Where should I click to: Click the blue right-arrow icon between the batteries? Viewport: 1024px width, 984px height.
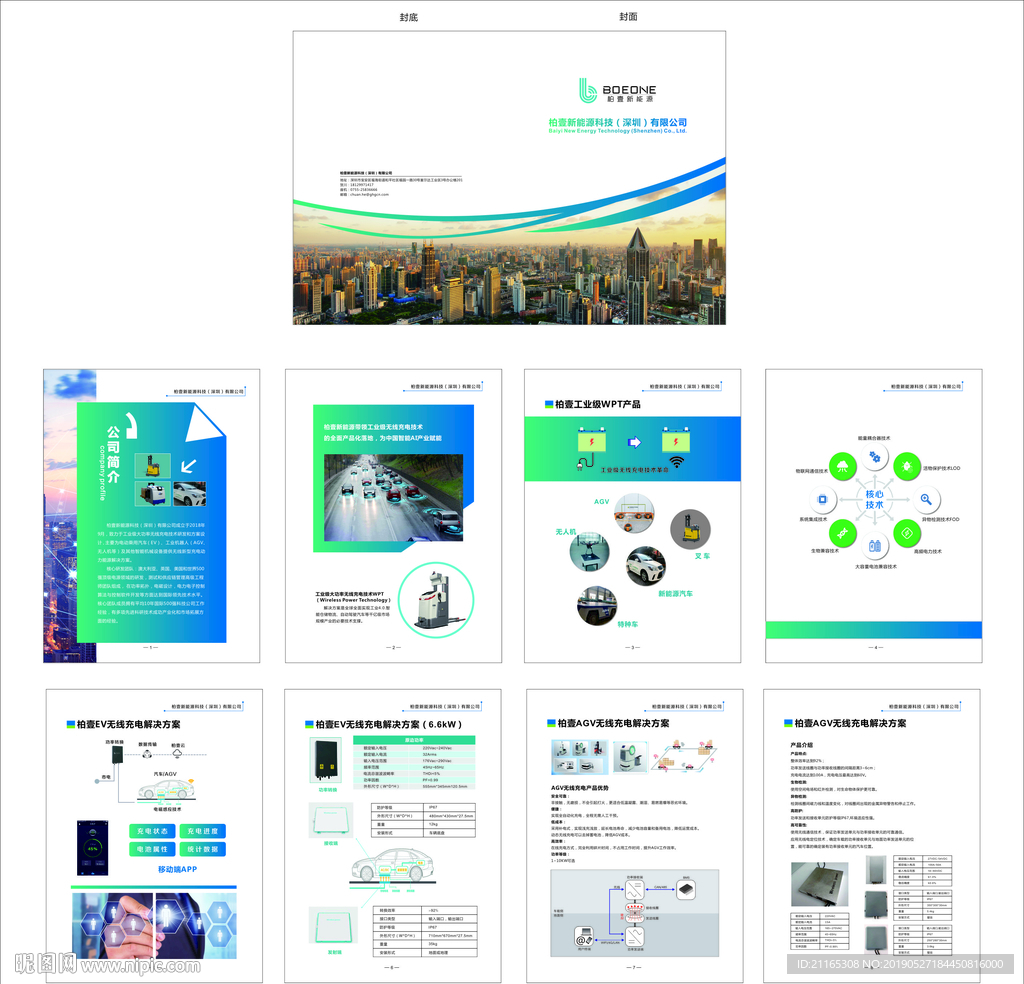click(x=634, y=442)
